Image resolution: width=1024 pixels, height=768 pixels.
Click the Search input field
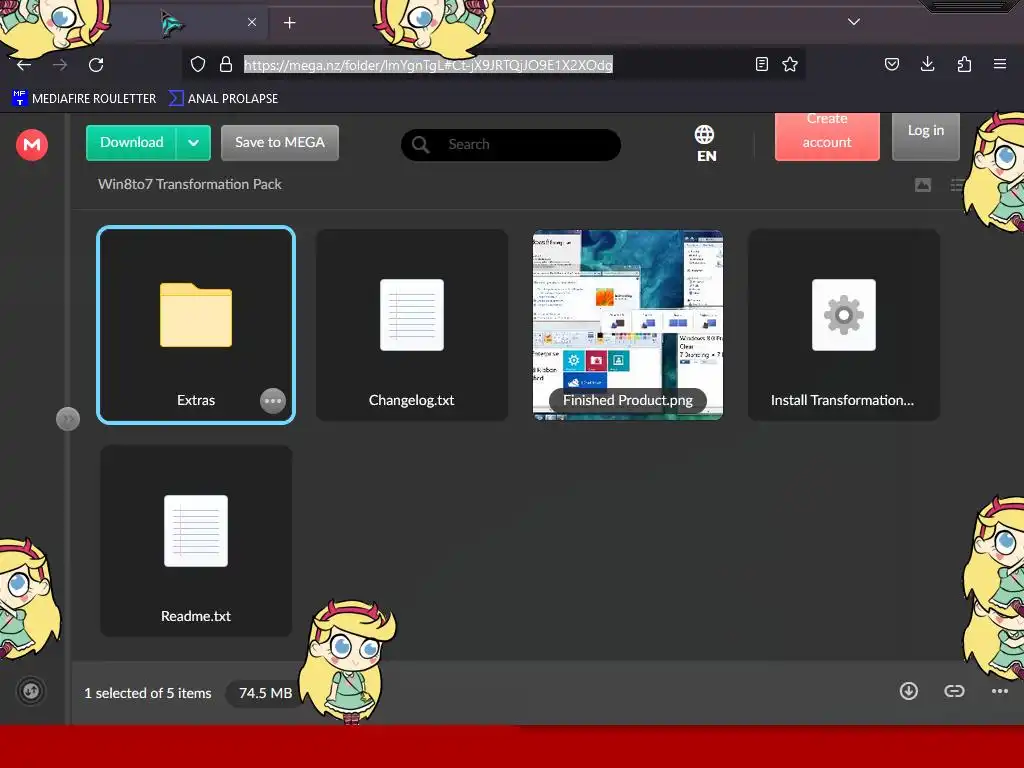[x=511, y=144]
